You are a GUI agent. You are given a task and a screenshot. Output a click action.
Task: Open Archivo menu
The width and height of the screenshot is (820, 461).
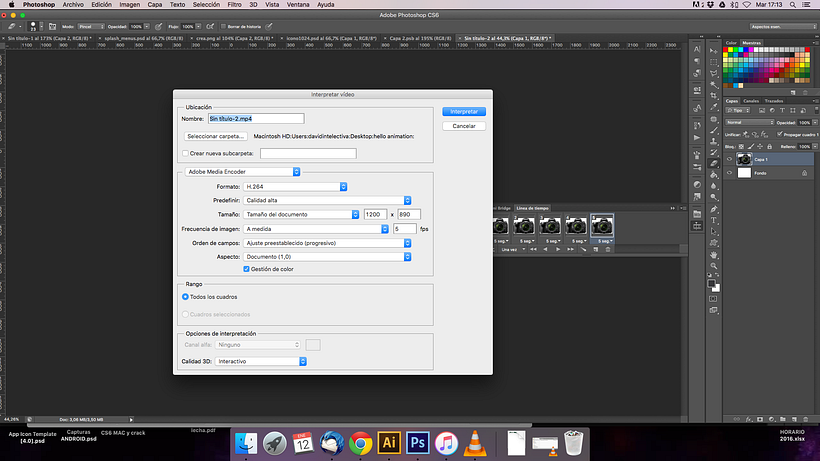click(x=73, y=4)
